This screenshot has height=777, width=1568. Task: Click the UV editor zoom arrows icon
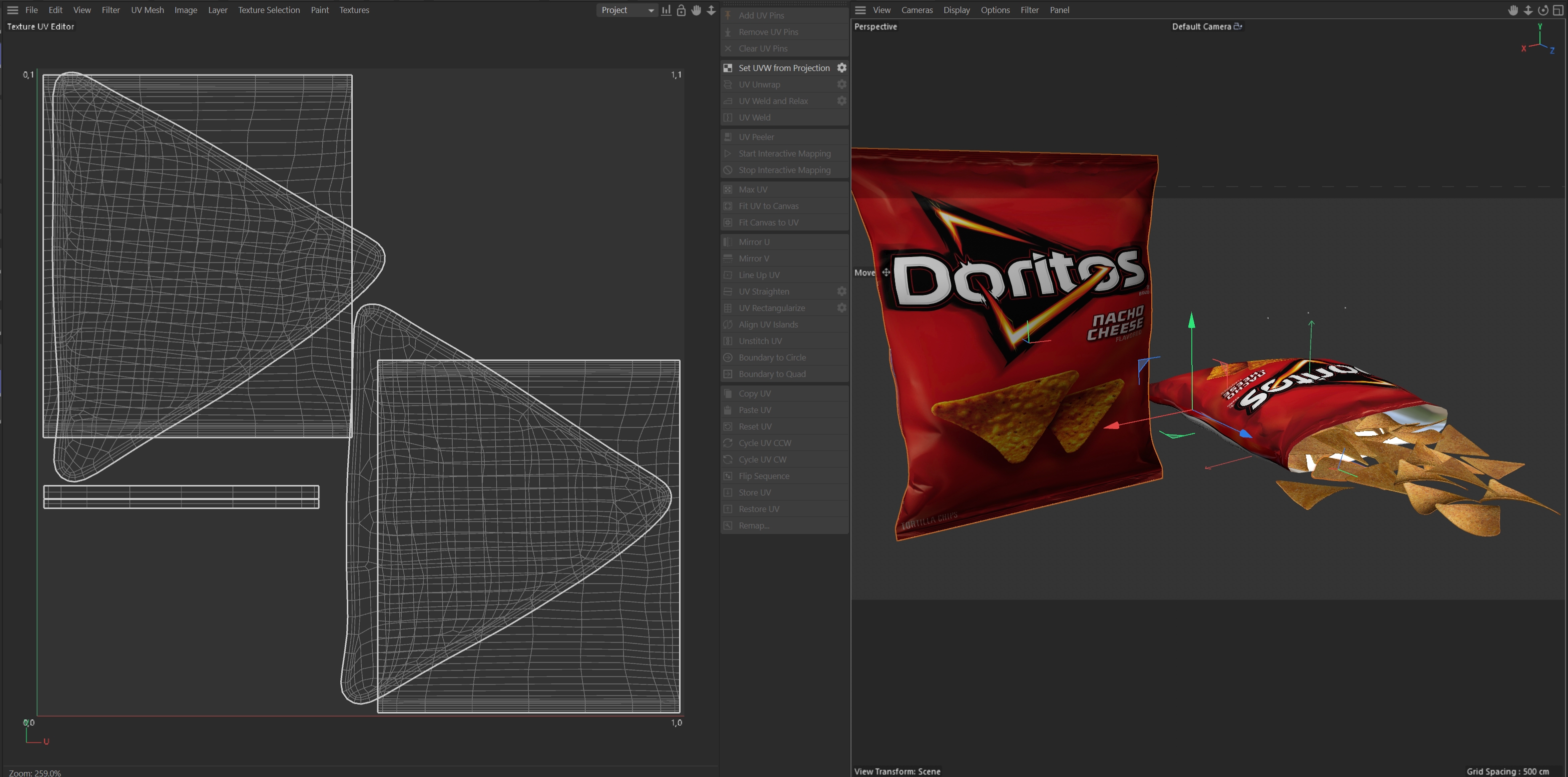coord(711,10)
